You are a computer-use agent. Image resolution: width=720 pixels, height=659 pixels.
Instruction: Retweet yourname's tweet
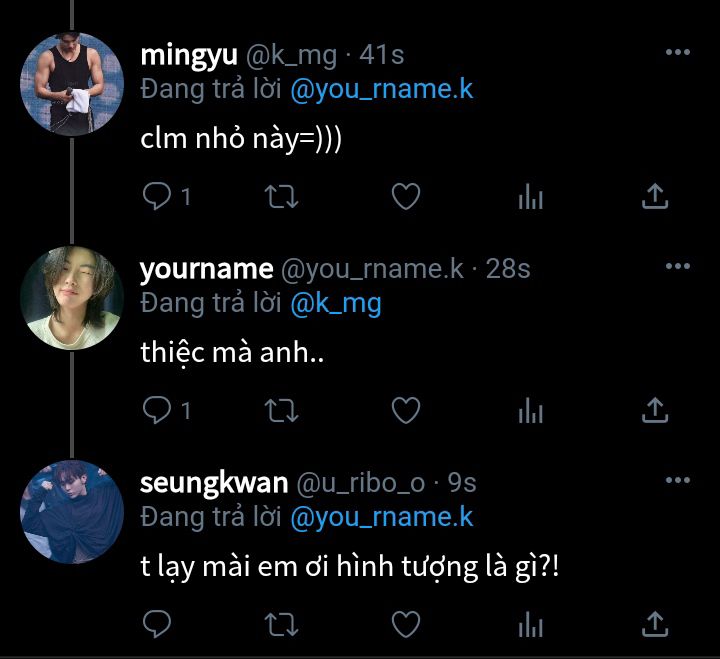click(x=282, y=410)
